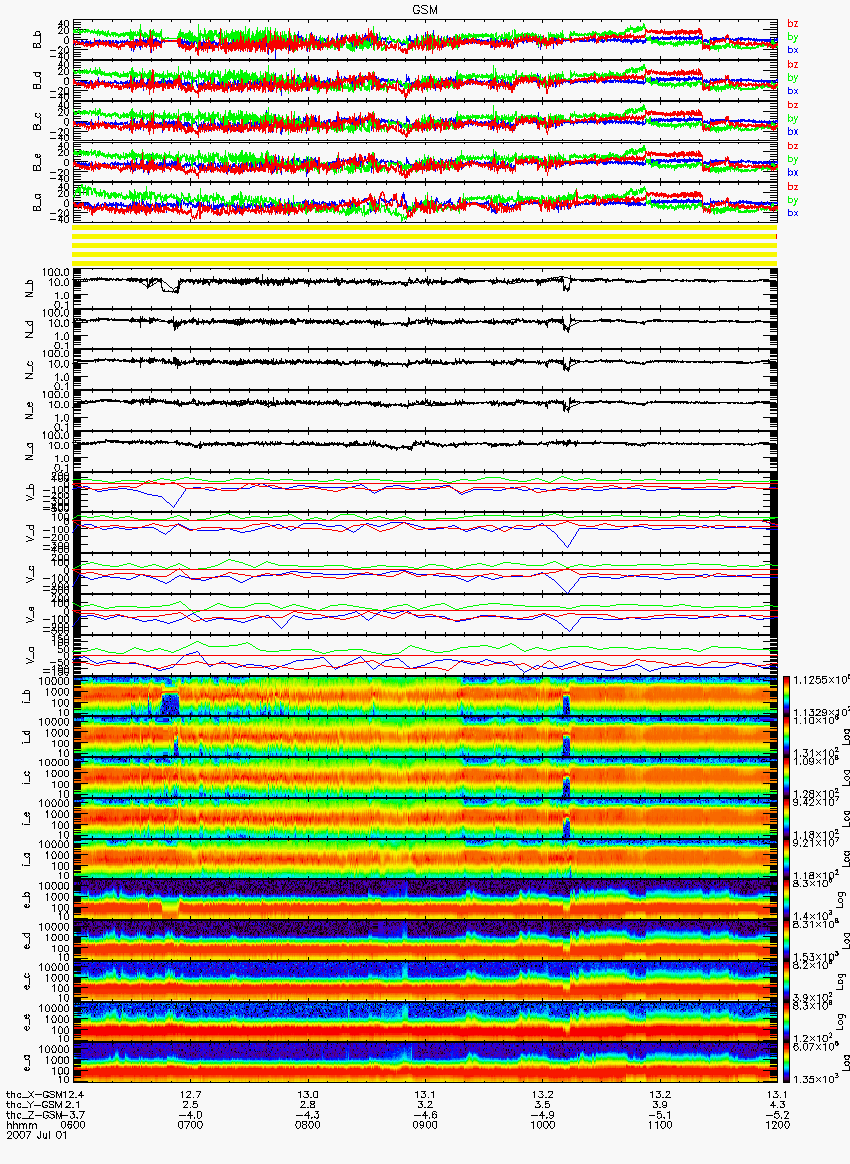Image resolution: width=850 pixels, height=1164 pixels.
Task: Click the -4.6 Z-GSM position value
Action: 425,1115
